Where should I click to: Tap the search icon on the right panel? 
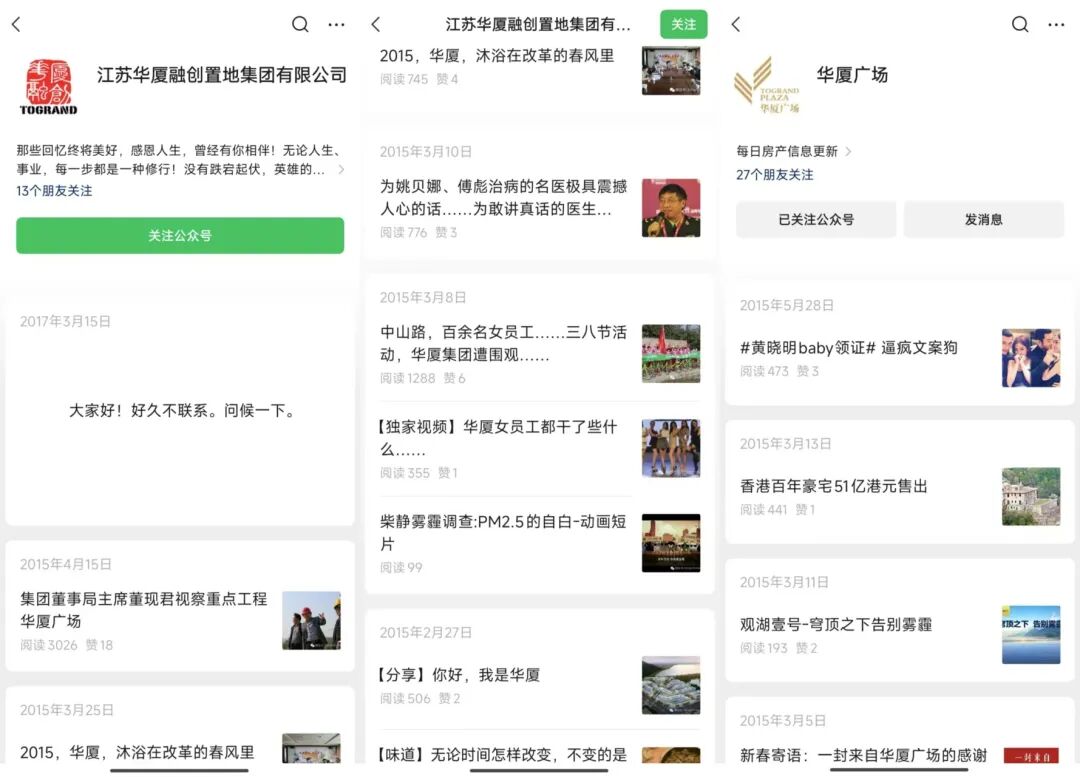1019,24
